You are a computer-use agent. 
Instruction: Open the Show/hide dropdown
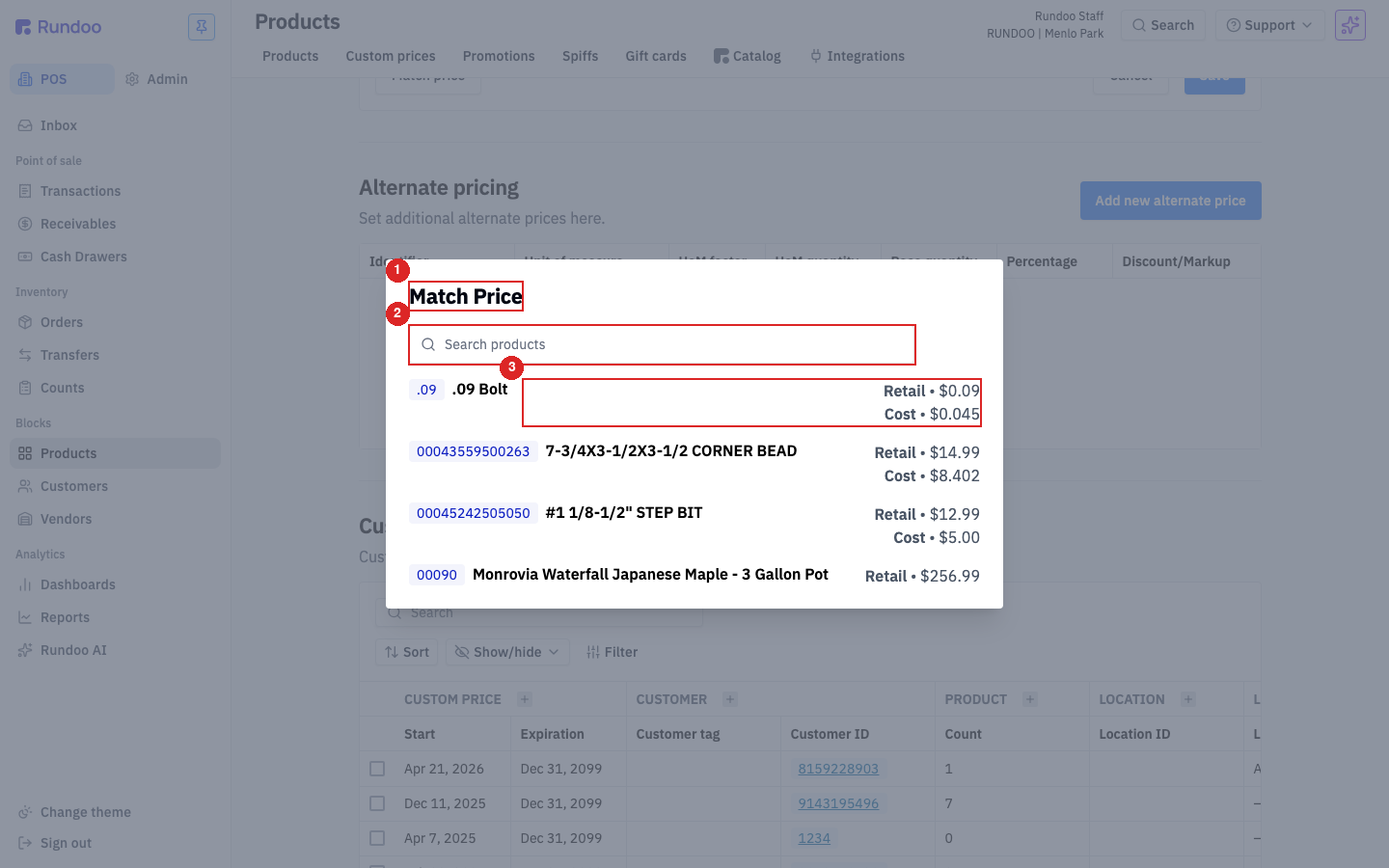click(507, 652)
